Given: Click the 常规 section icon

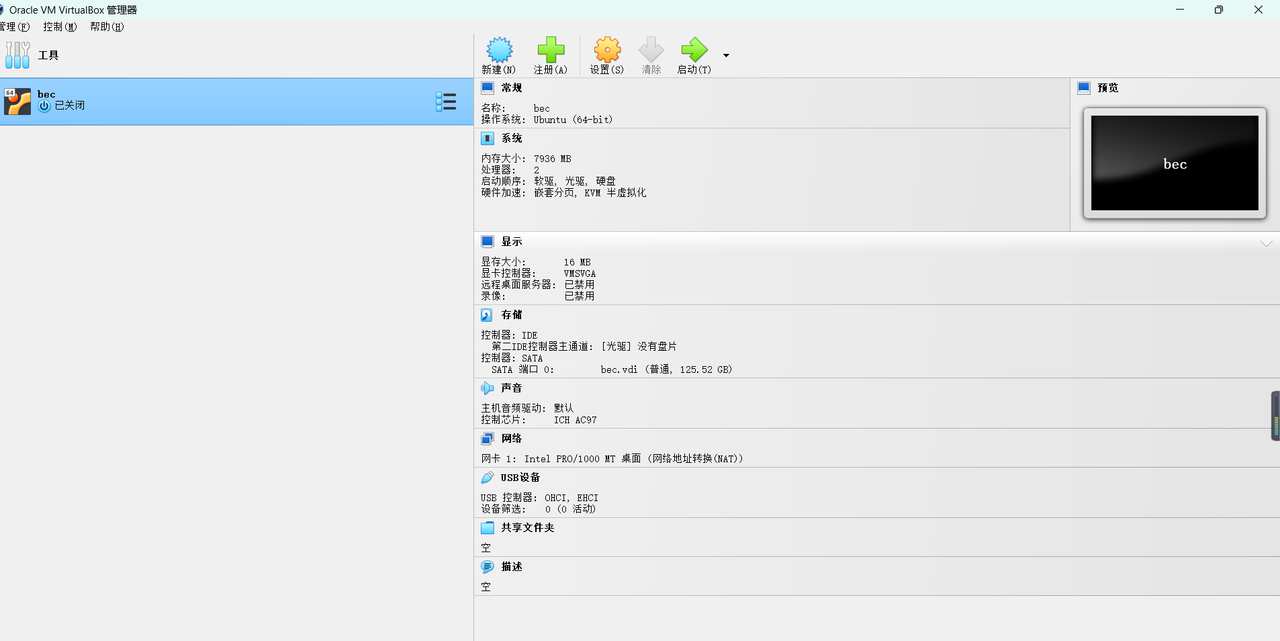Looking at the screenshot, I should tap(488, 88).
